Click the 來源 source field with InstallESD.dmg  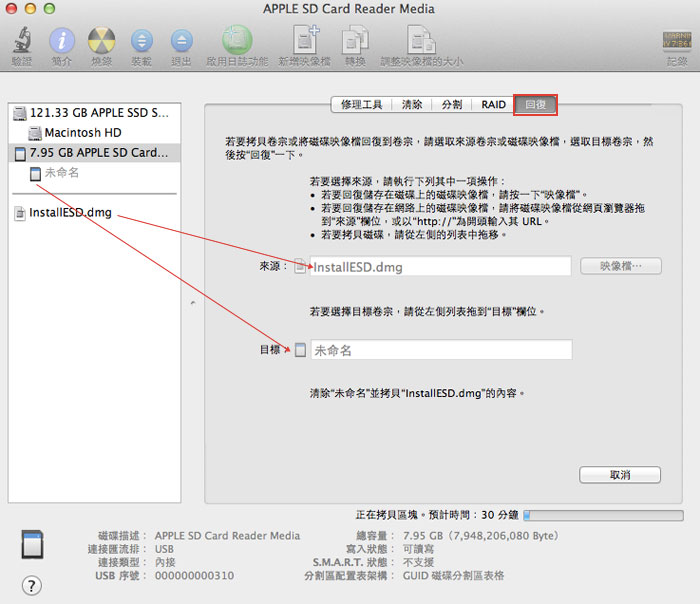tap(440, 266)
